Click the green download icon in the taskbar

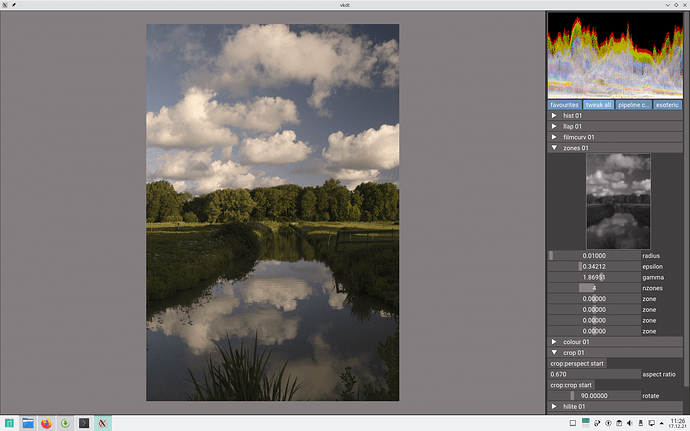click(x=65, y=423)
